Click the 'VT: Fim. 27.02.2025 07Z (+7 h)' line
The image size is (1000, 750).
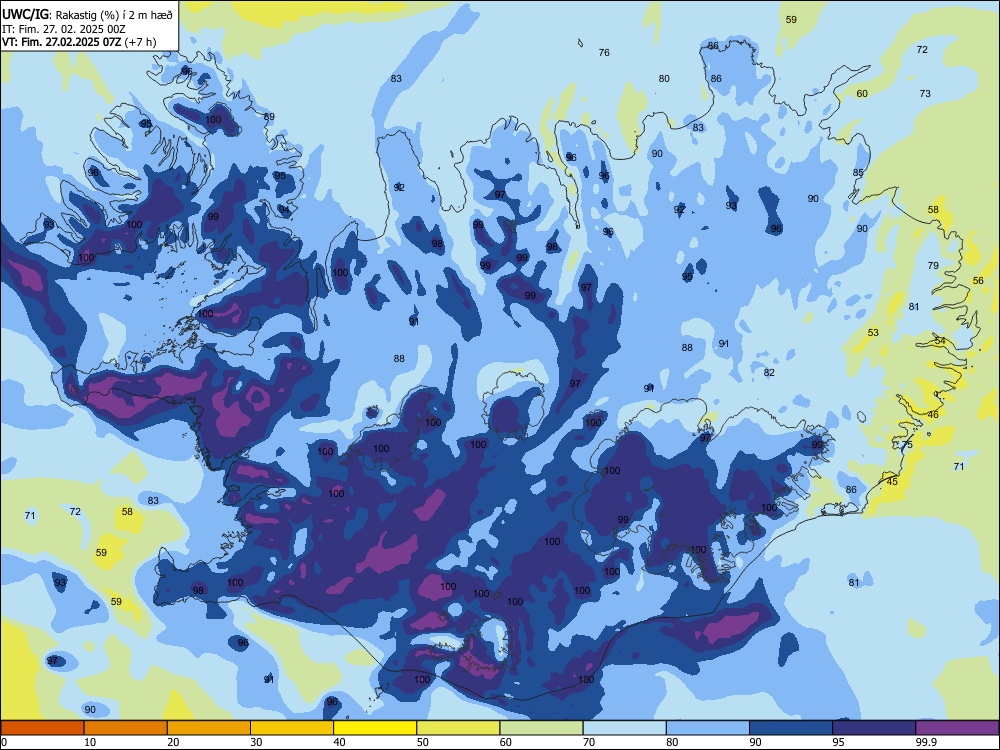pyautogui.click(x=79, y=42)
